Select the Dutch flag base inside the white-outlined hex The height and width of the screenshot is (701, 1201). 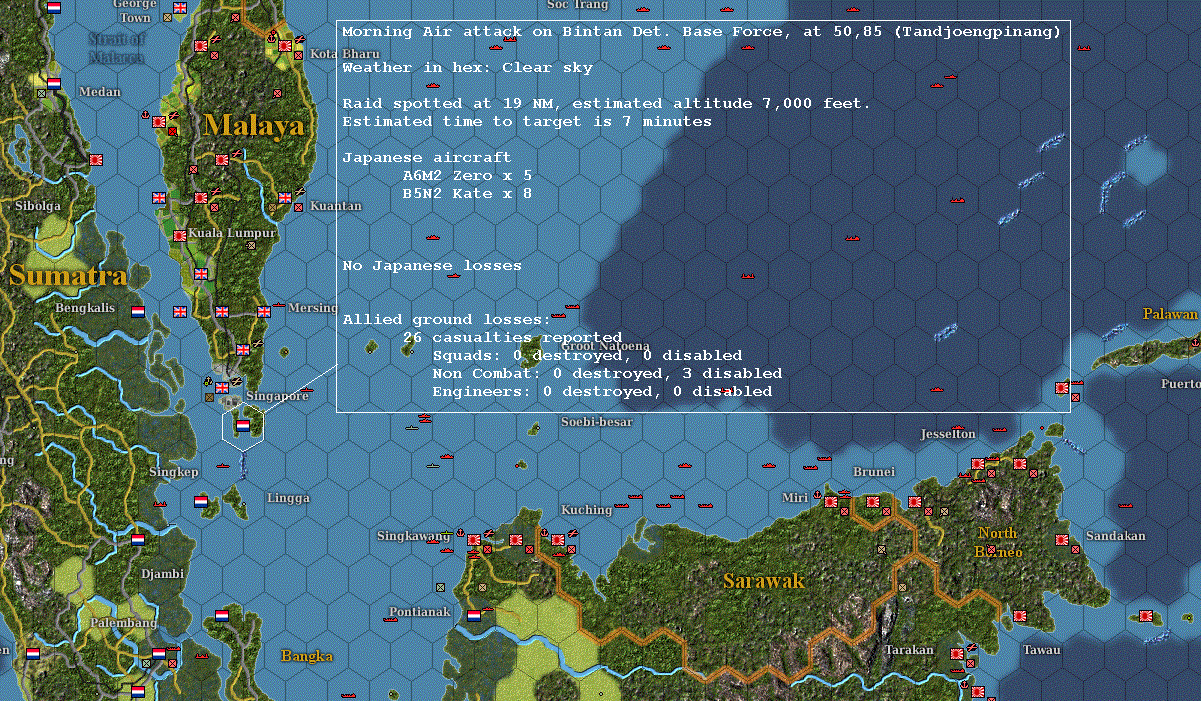pos(243,426)
